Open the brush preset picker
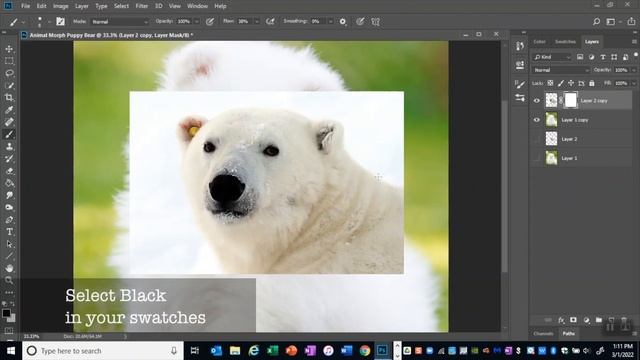The image size is (640, 360). [x=42, y=22]
